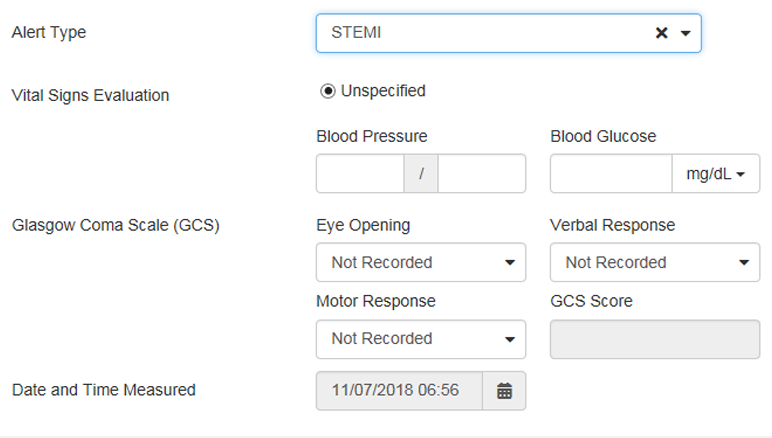Screen dimensions: 772x438
Task: Click the Alert Type label
Action: click(49, 32)
